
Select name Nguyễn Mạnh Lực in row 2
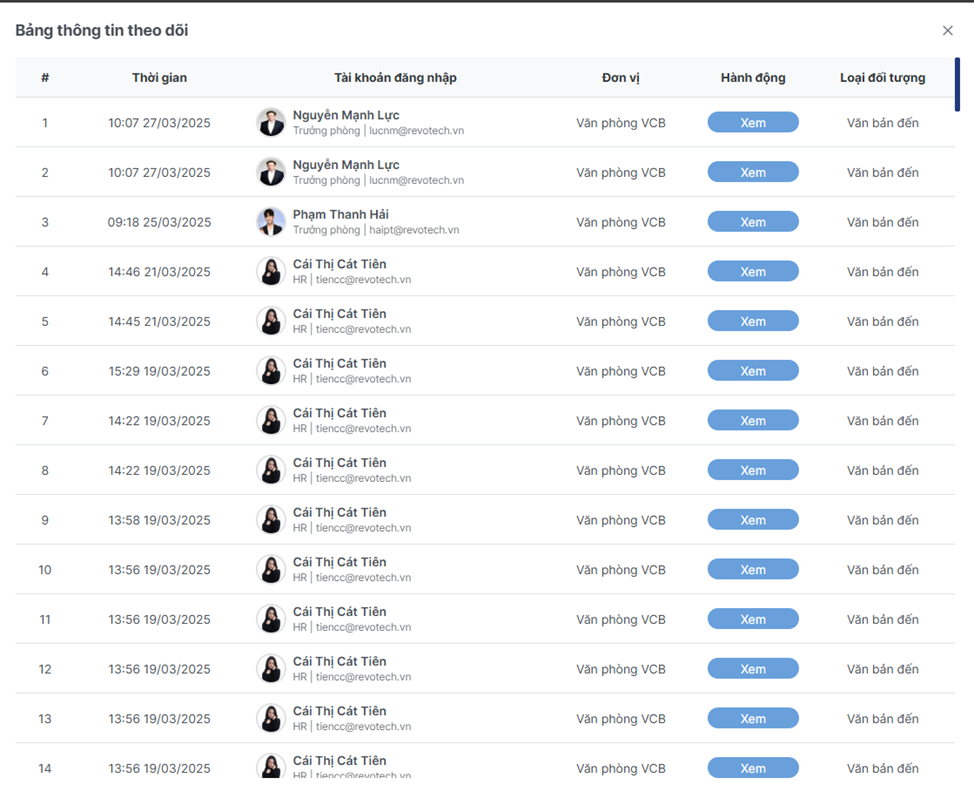click(x=346, y=165)
